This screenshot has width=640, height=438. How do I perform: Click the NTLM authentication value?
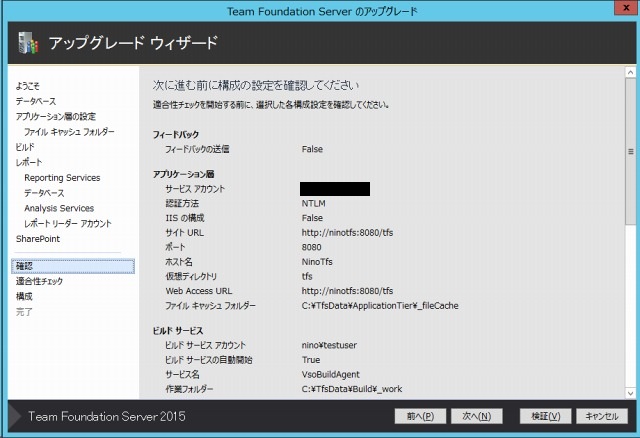coord(313,203)
